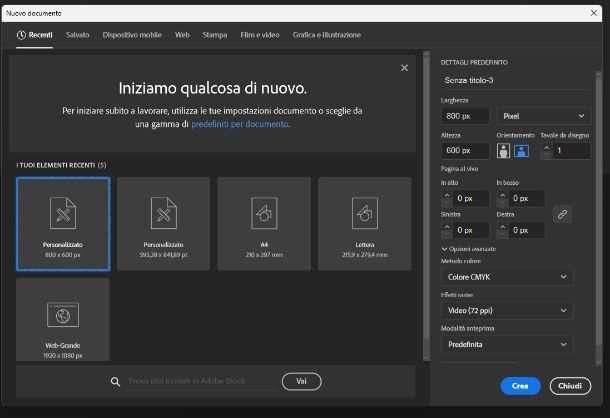
Task: Click the document name field Senza titolo-3
Action: 515,81
